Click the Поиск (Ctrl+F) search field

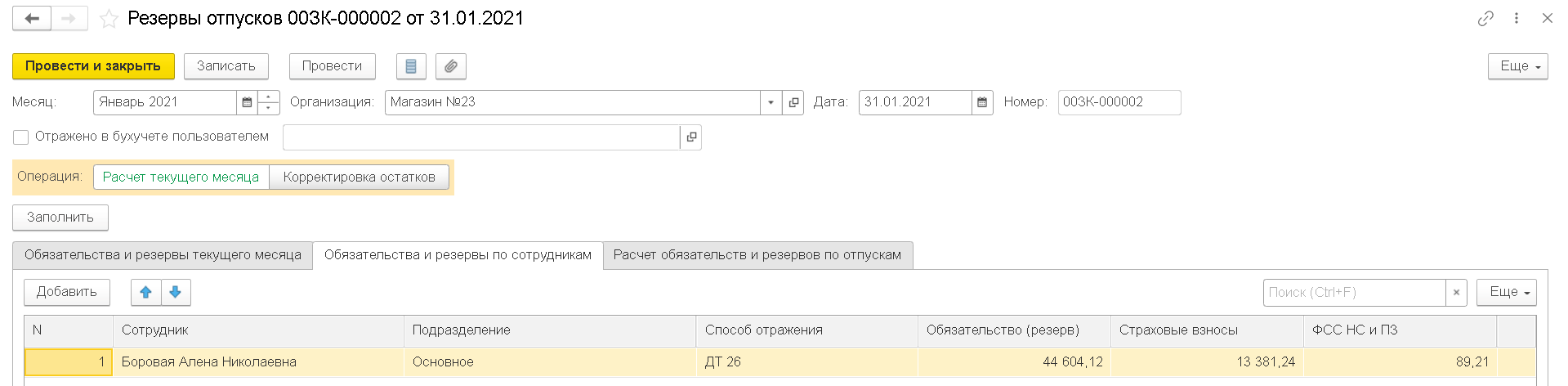click(x=1354, y=292)
